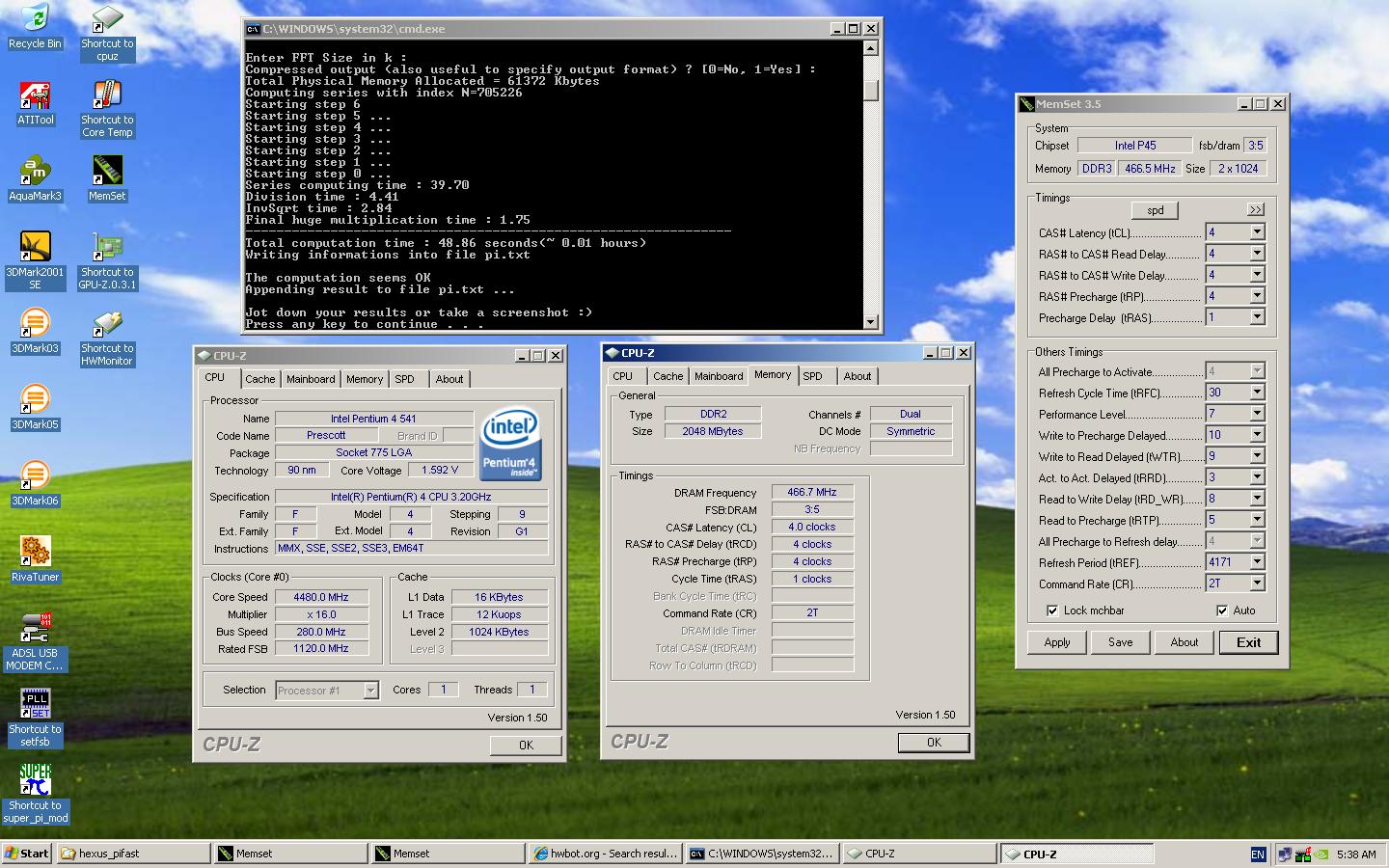
Task: Open Write to Precharge Delayed dropdown
Action: point(1257,435)
